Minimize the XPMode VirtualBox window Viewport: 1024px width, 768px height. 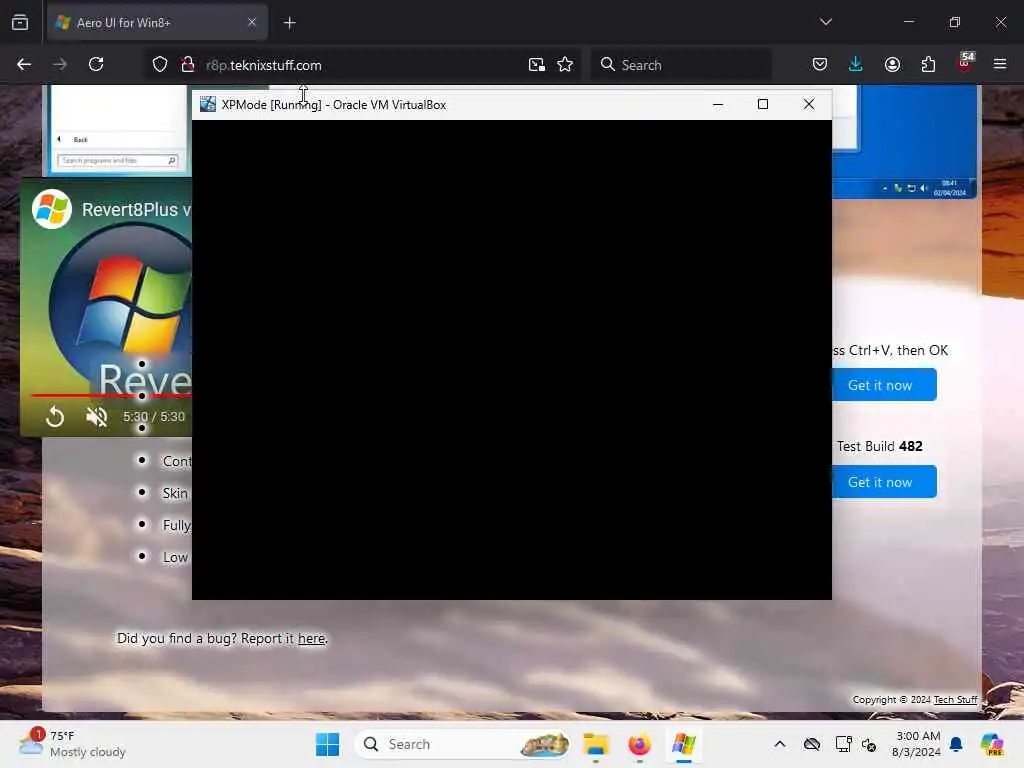tap(718, 104)
